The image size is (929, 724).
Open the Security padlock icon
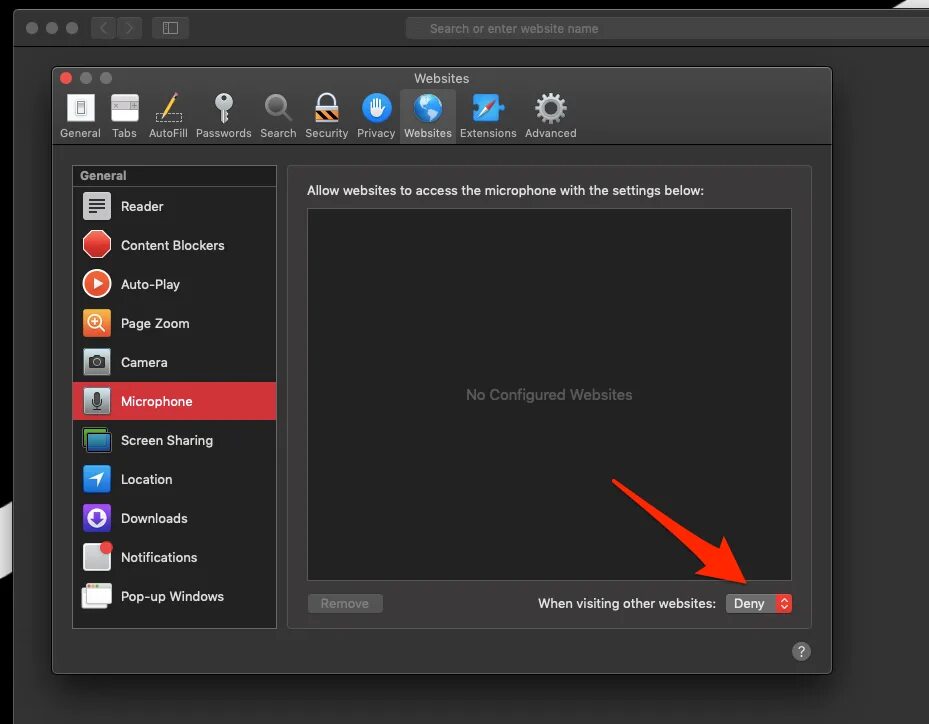coord(326,108)
